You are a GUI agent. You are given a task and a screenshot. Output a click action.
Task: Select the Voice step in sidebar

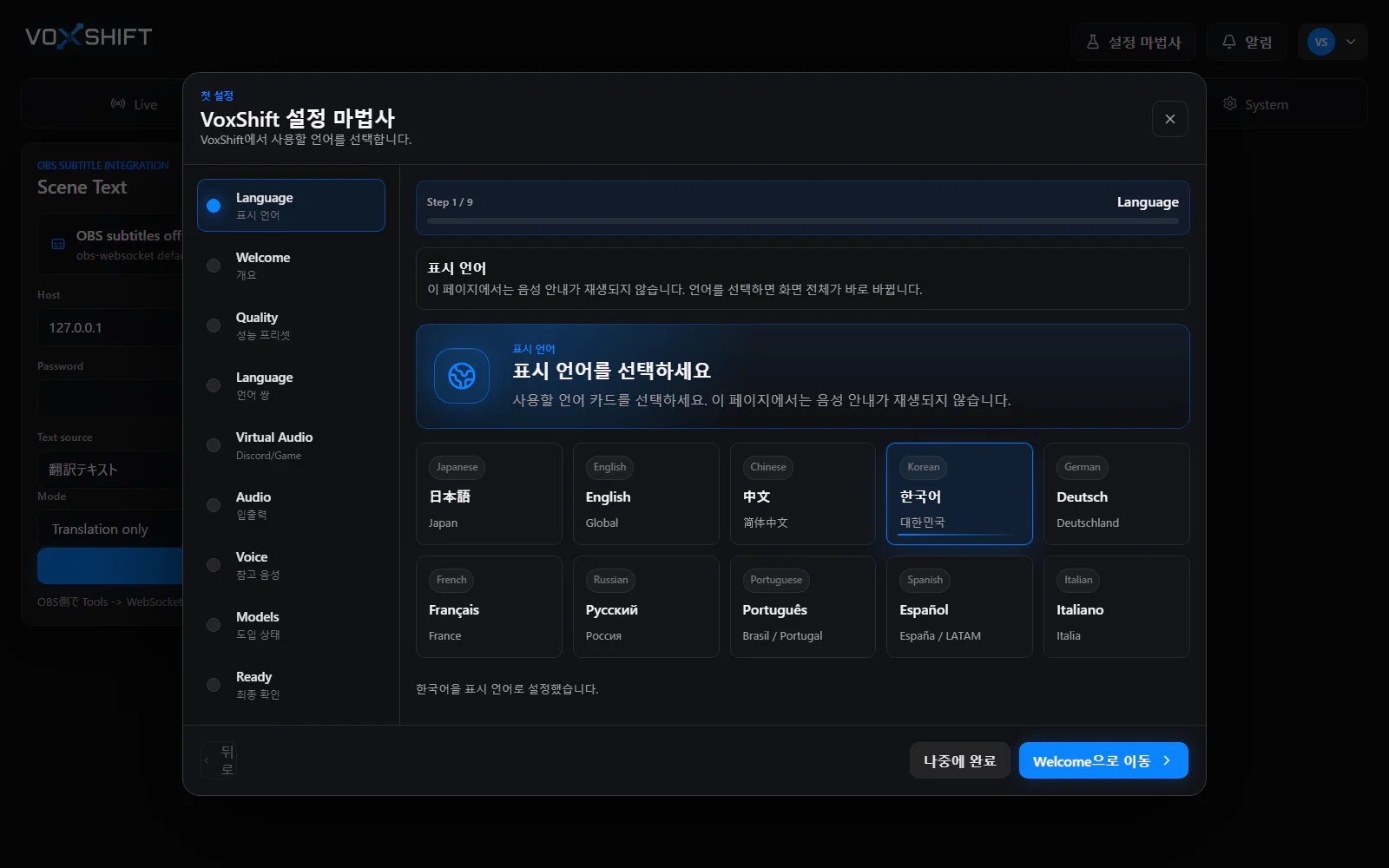(291, 565)
